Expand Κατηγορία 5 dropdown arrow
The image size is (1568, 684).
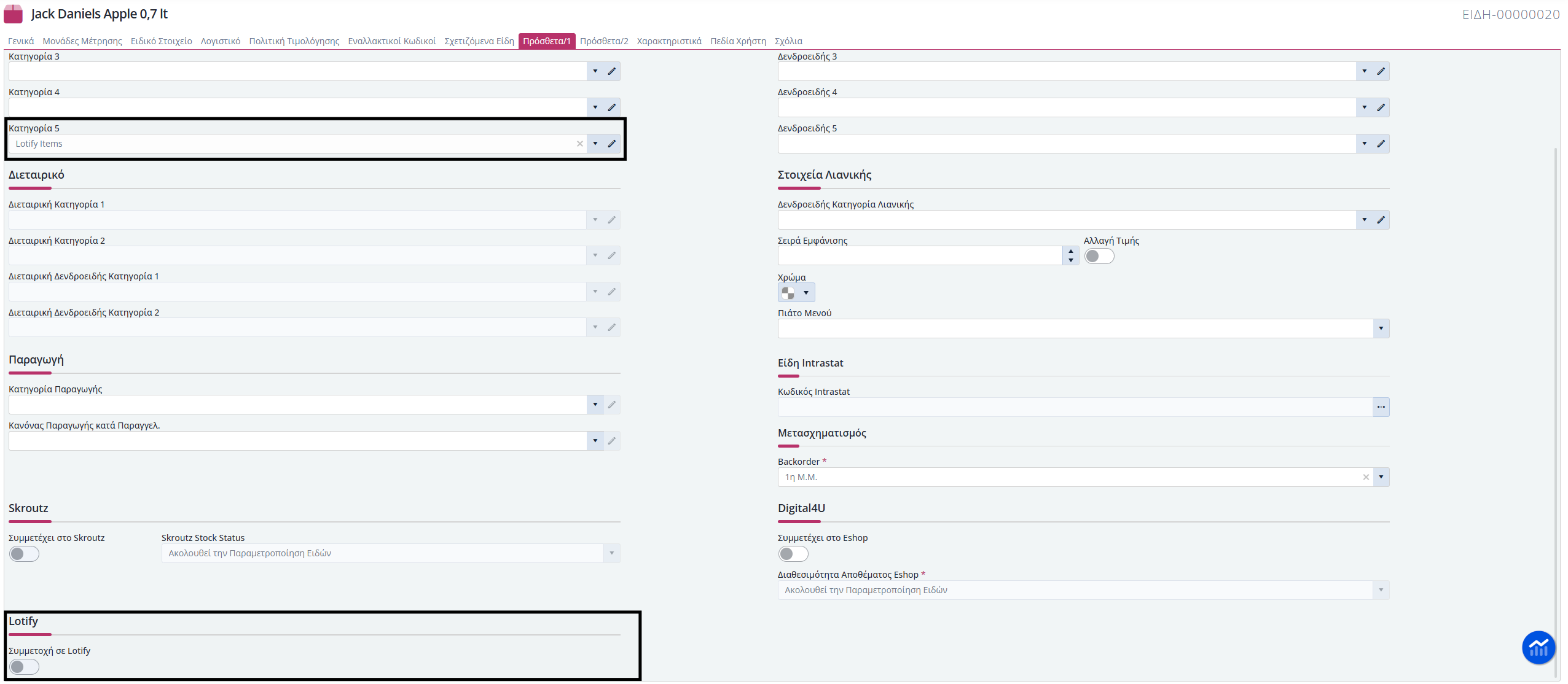pyautogui.click(x=595, y=144)
